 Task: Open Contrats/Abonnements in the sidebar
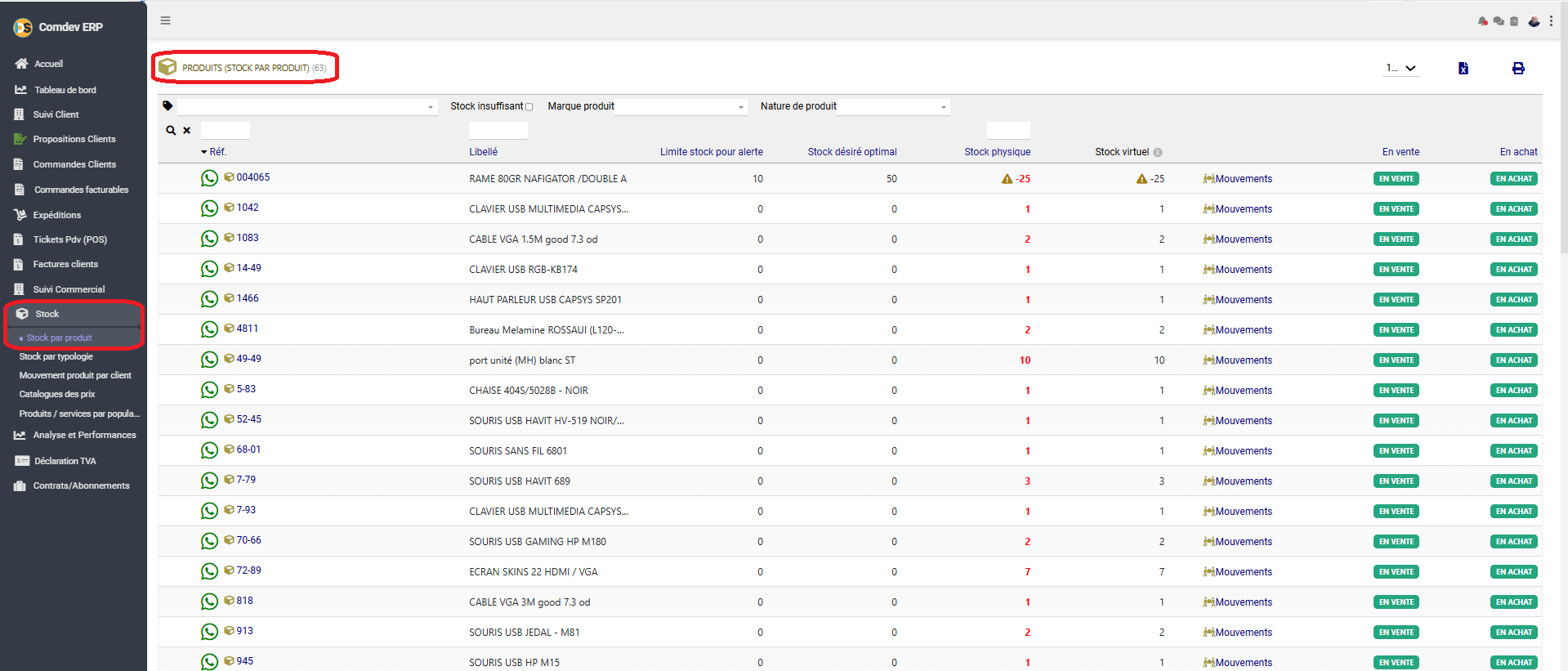(81, 485)
